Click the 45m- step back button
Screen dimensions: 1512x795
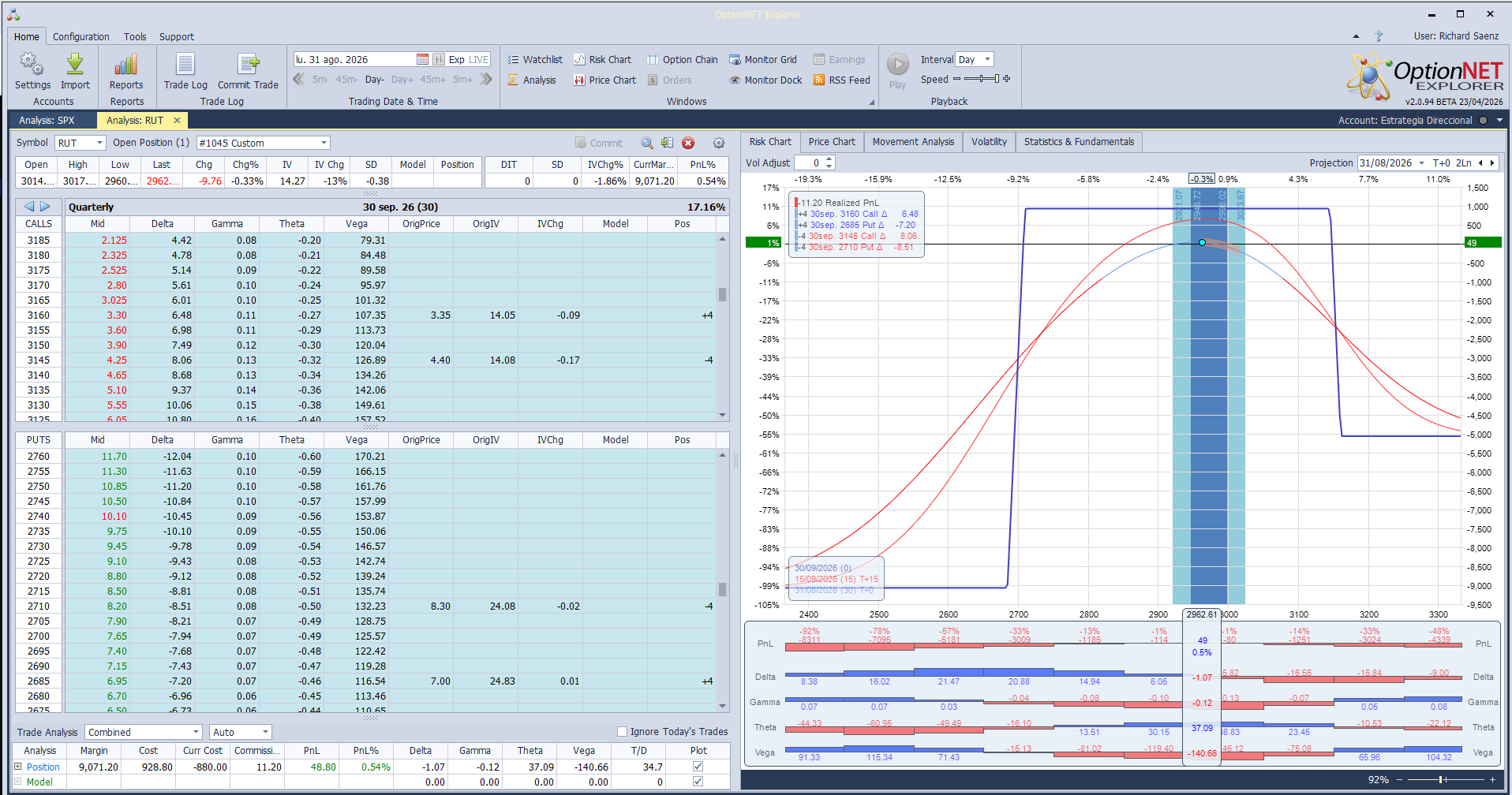point(346,80)
